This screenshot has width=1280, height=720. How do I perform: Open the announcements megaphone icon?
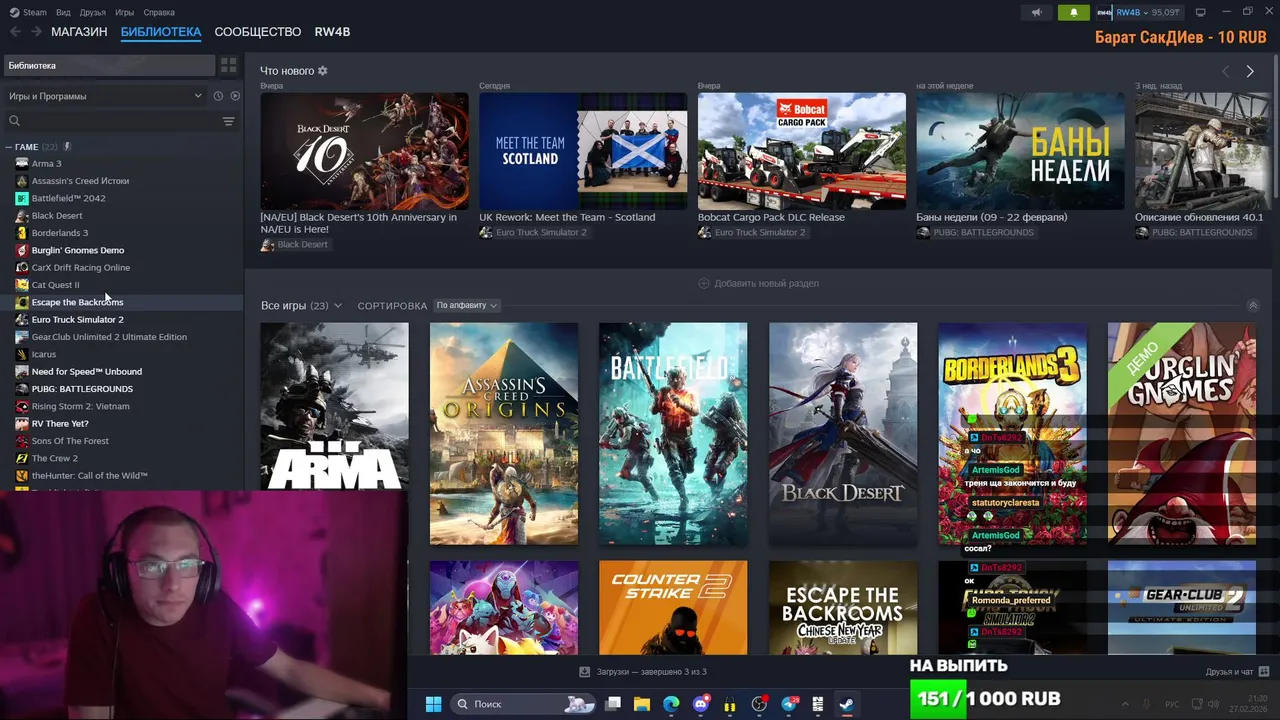tap(1036, 12)
